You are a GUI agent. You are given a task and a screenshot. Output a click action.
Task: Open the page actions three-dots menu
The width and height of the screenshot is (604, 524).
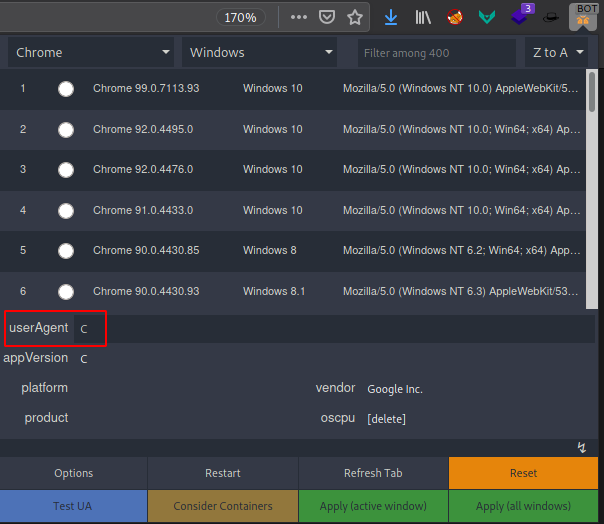299,17
